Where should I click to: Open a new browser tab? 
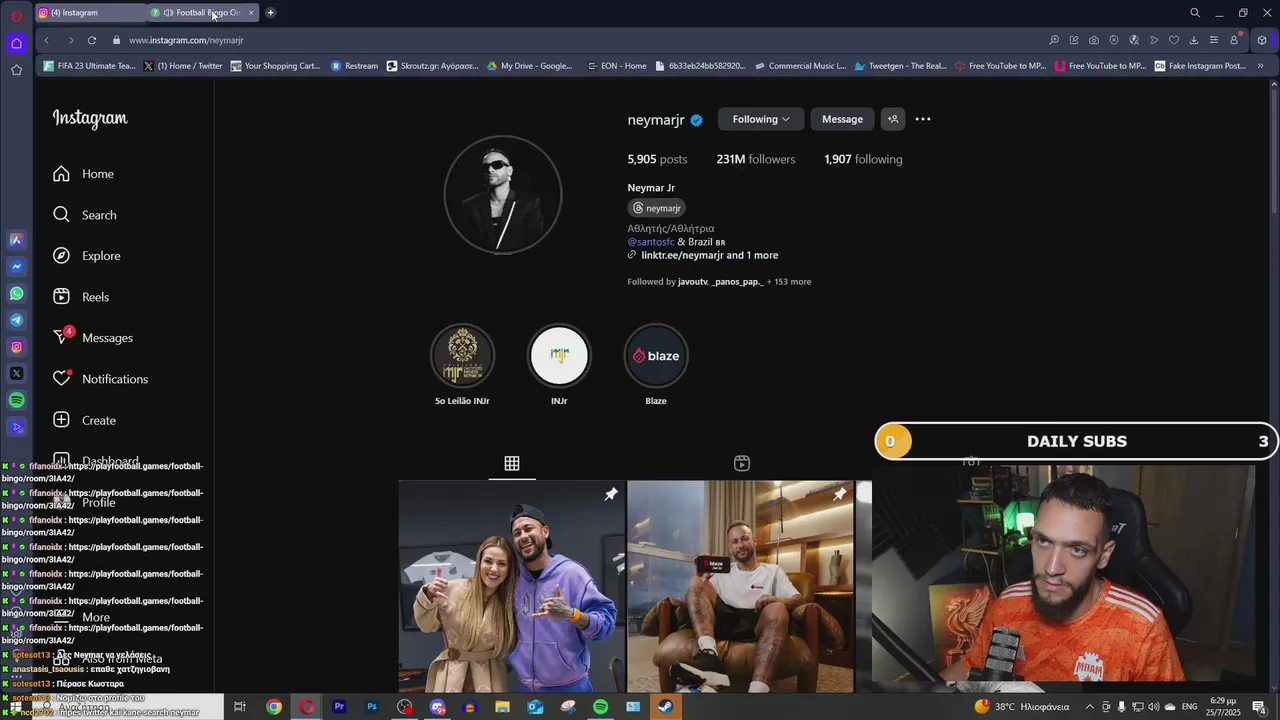pyautogui.click(x=270, y=13)
